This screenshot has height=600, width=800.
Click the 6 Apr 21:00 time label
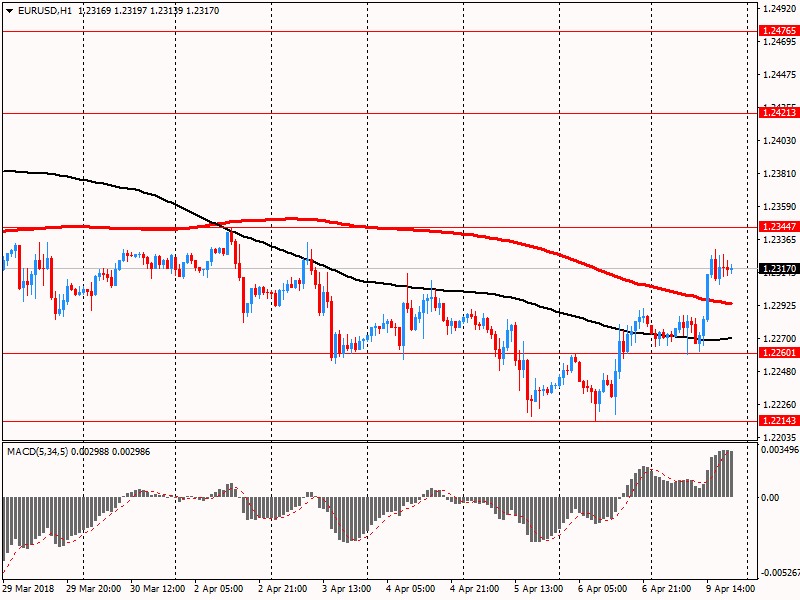pyautogui.click(x=667, y=589)
